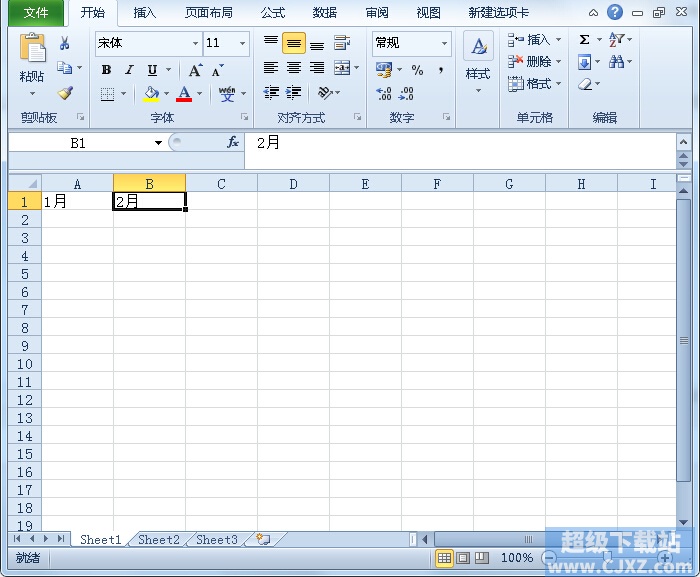Toggle Bold formatting

106,70
